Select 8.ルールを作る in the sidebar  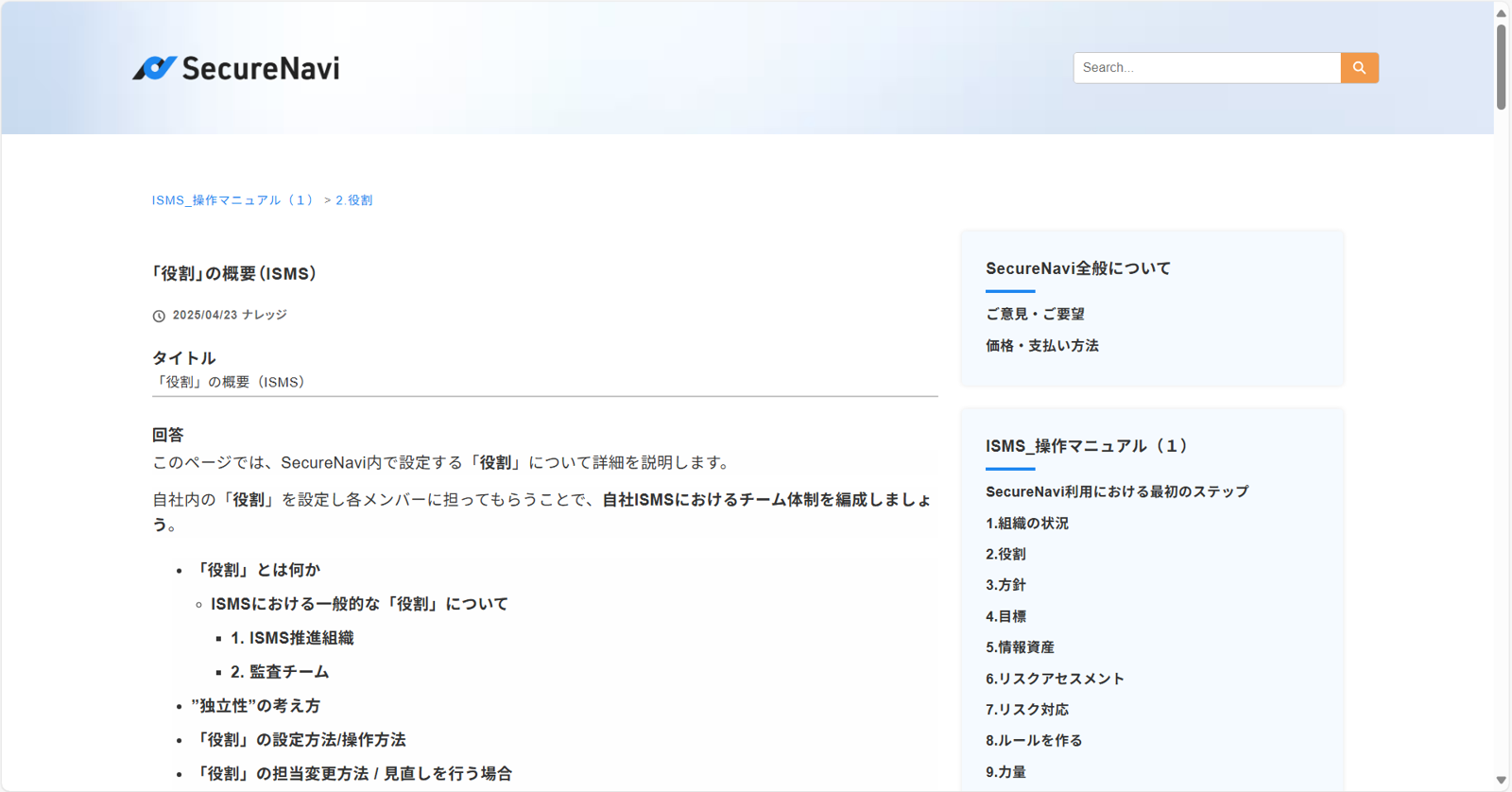point(1034,741)
